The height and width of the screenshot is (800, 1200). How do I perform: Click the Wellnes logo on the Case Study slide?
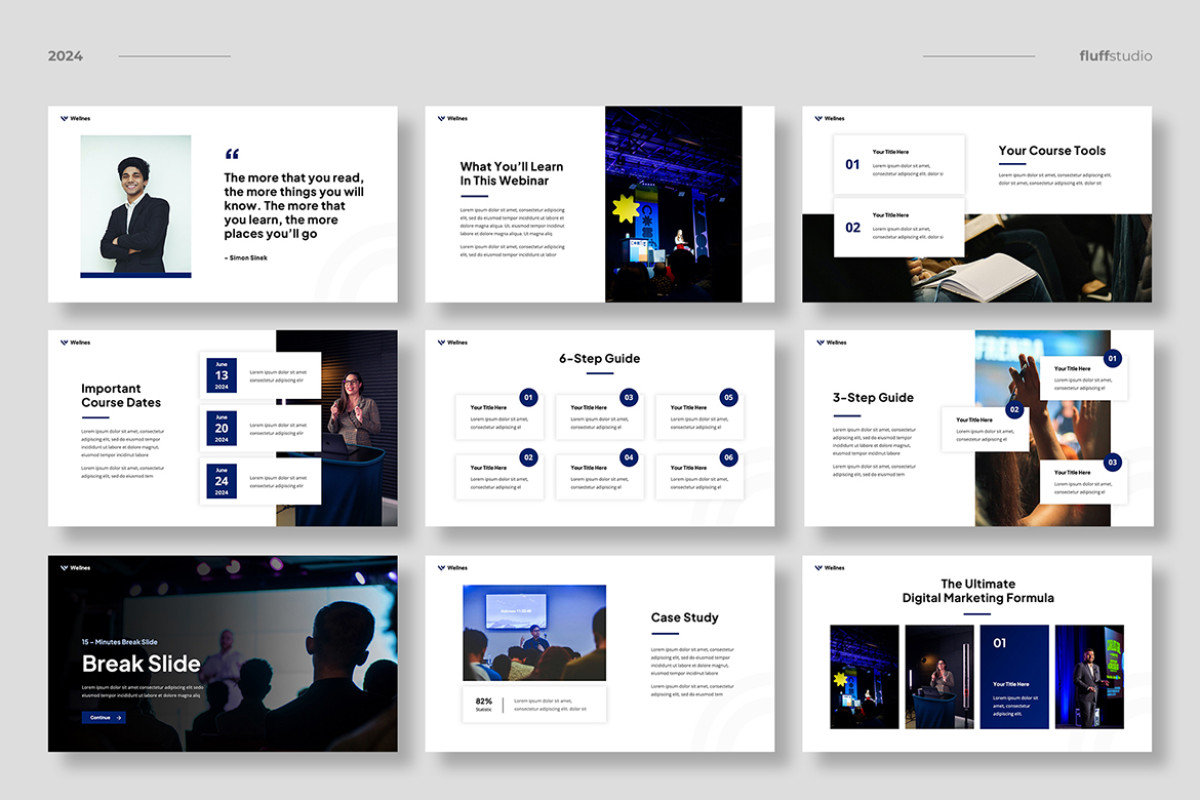452,568
